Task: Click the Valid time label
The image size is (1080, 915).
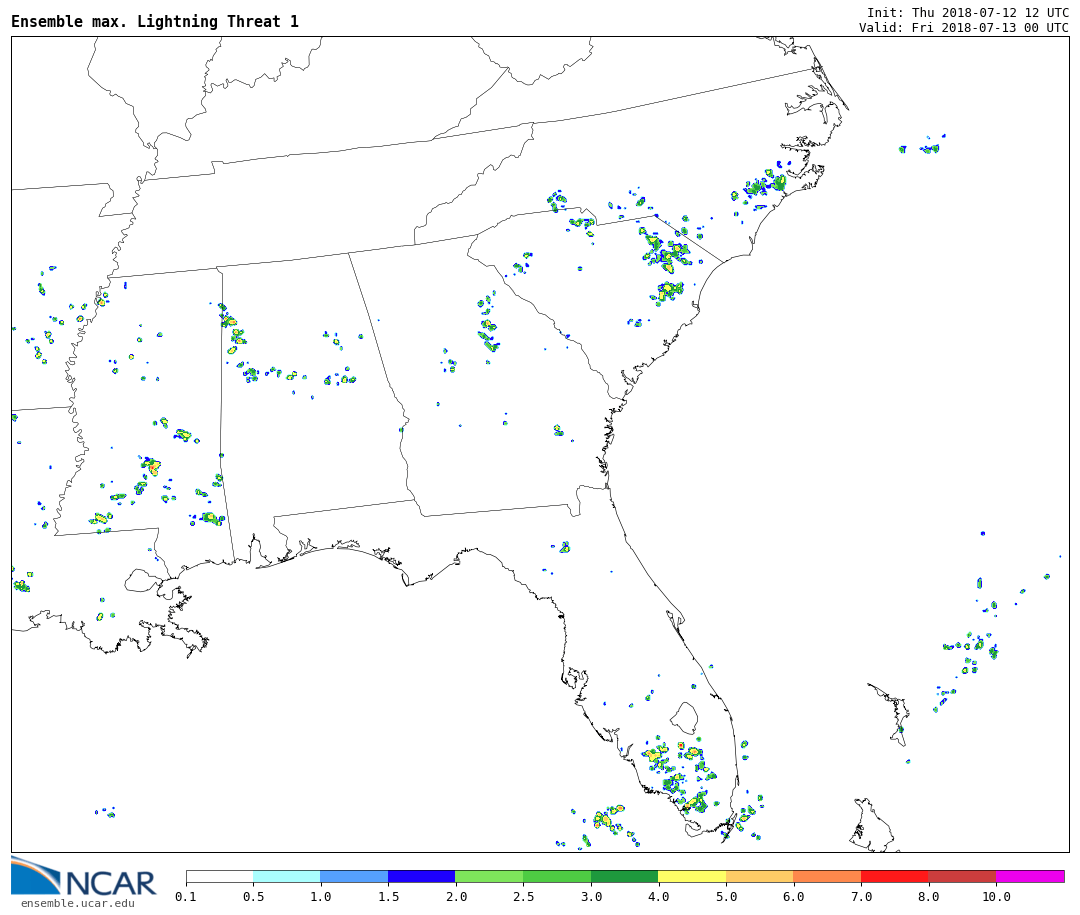Action: (963, 27)
